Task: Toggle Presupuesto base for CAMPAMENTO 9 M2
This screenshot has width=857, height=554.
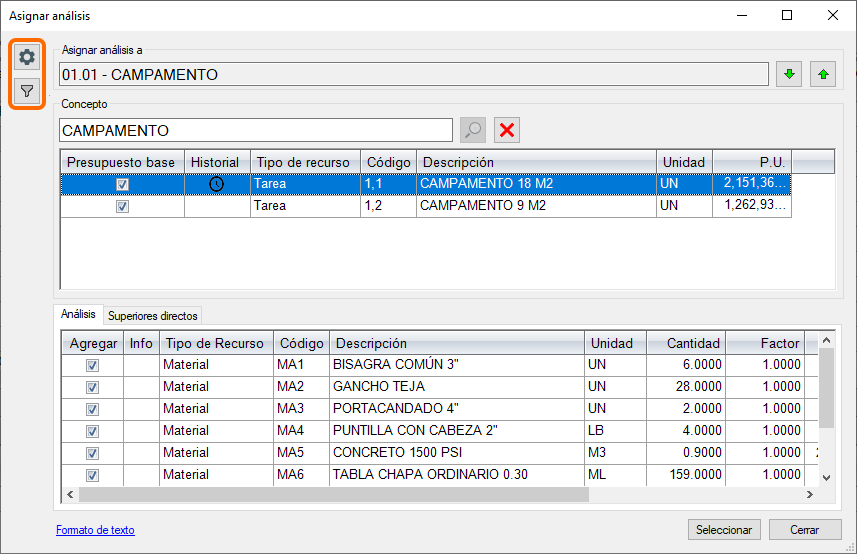Action: pos(122,206)
